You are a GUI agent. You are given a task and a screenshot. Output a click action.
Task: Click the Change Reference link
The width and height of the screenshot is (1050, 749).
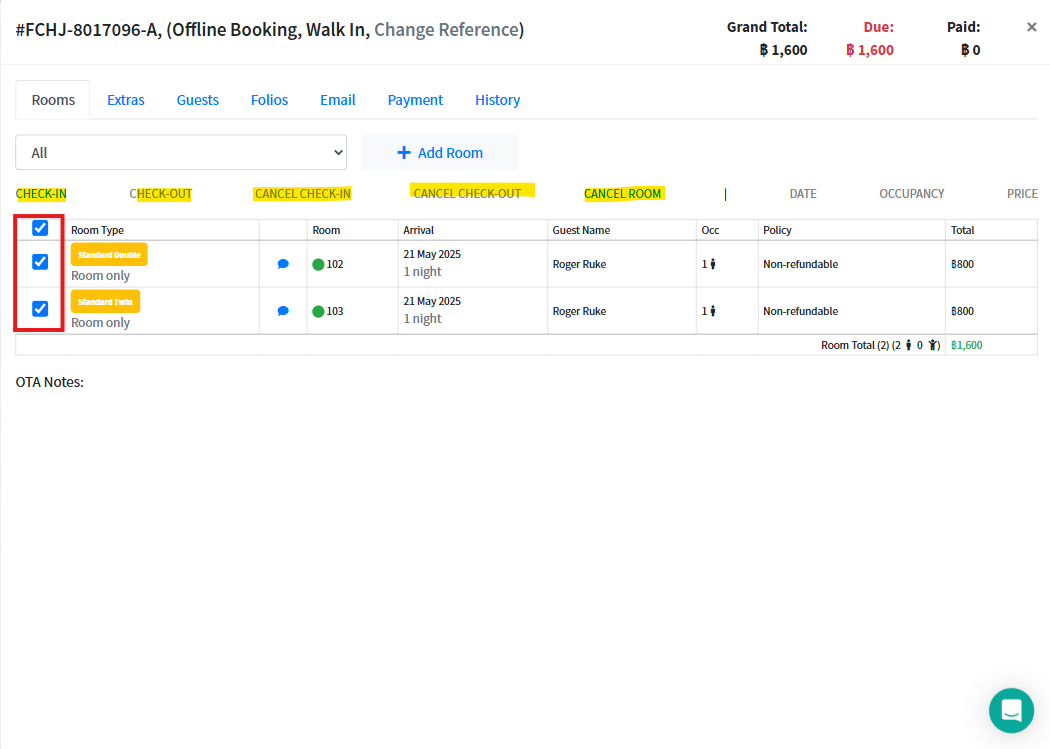(445, 30)
